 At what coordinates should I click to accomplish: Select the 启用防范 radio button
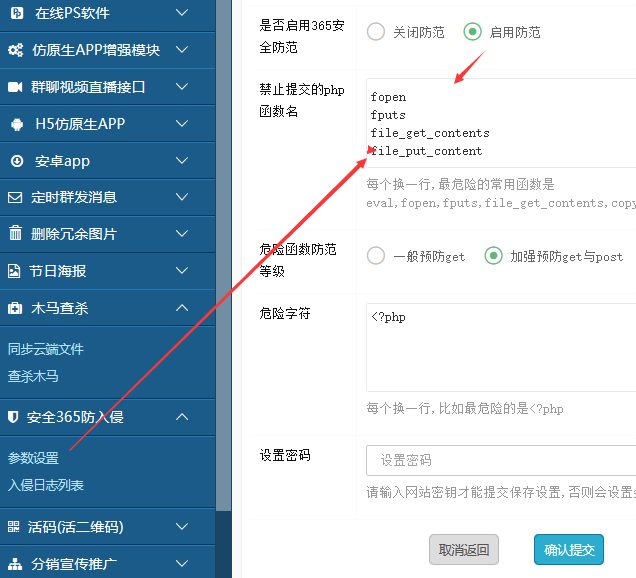click(473, 32)
